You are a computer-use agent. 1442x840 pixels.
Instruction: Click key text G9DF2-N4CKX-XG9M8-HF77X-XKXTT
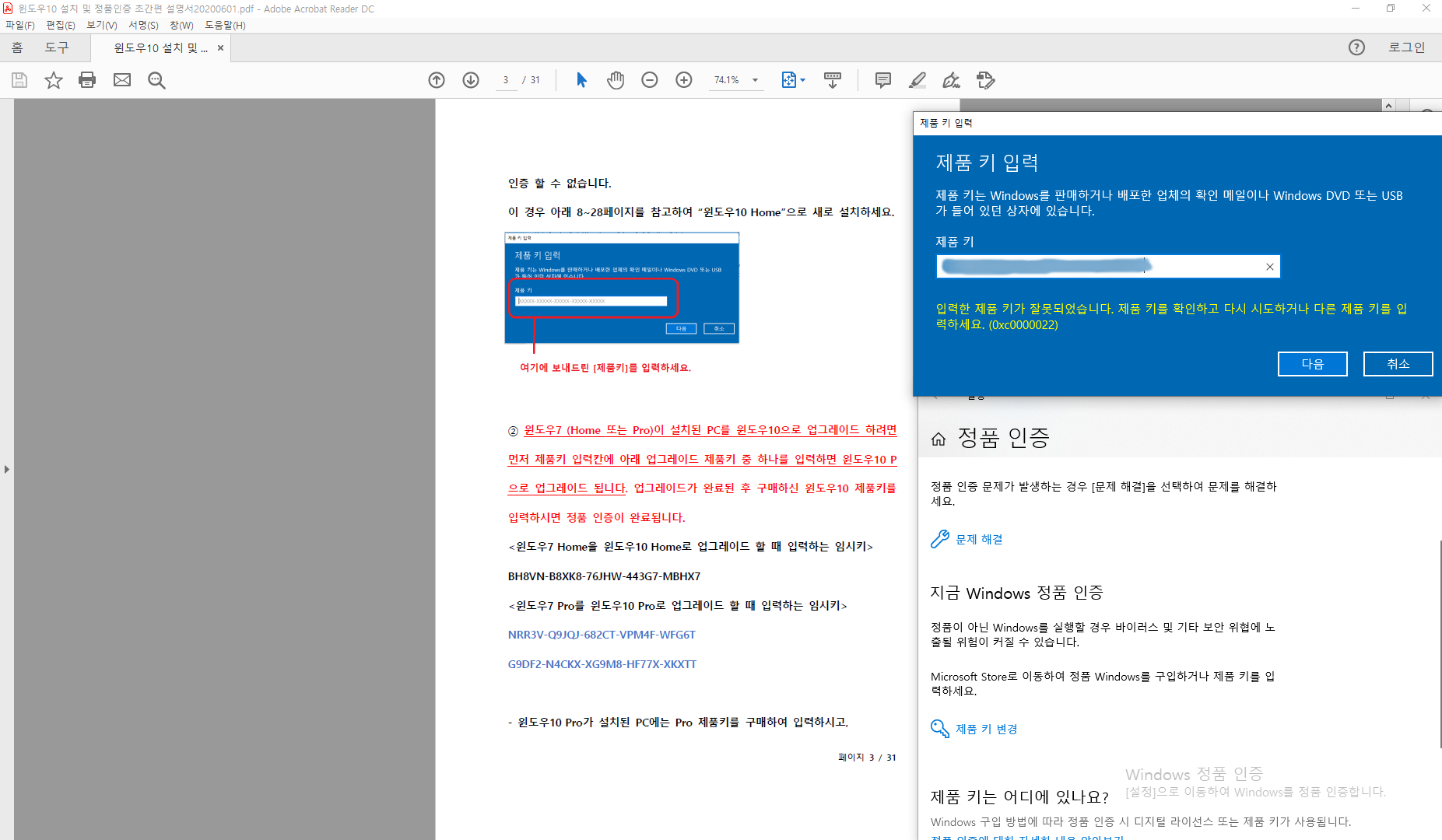[x=602, y=664]
